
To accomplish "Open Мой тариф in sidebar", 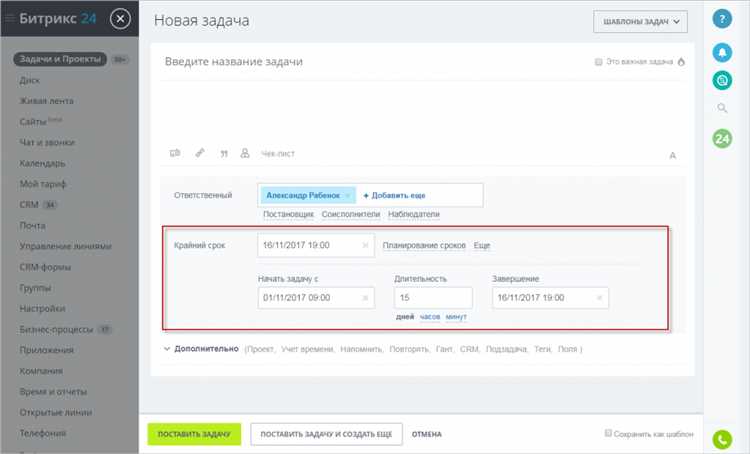I will pyautogui.click(x=43, y=184).
